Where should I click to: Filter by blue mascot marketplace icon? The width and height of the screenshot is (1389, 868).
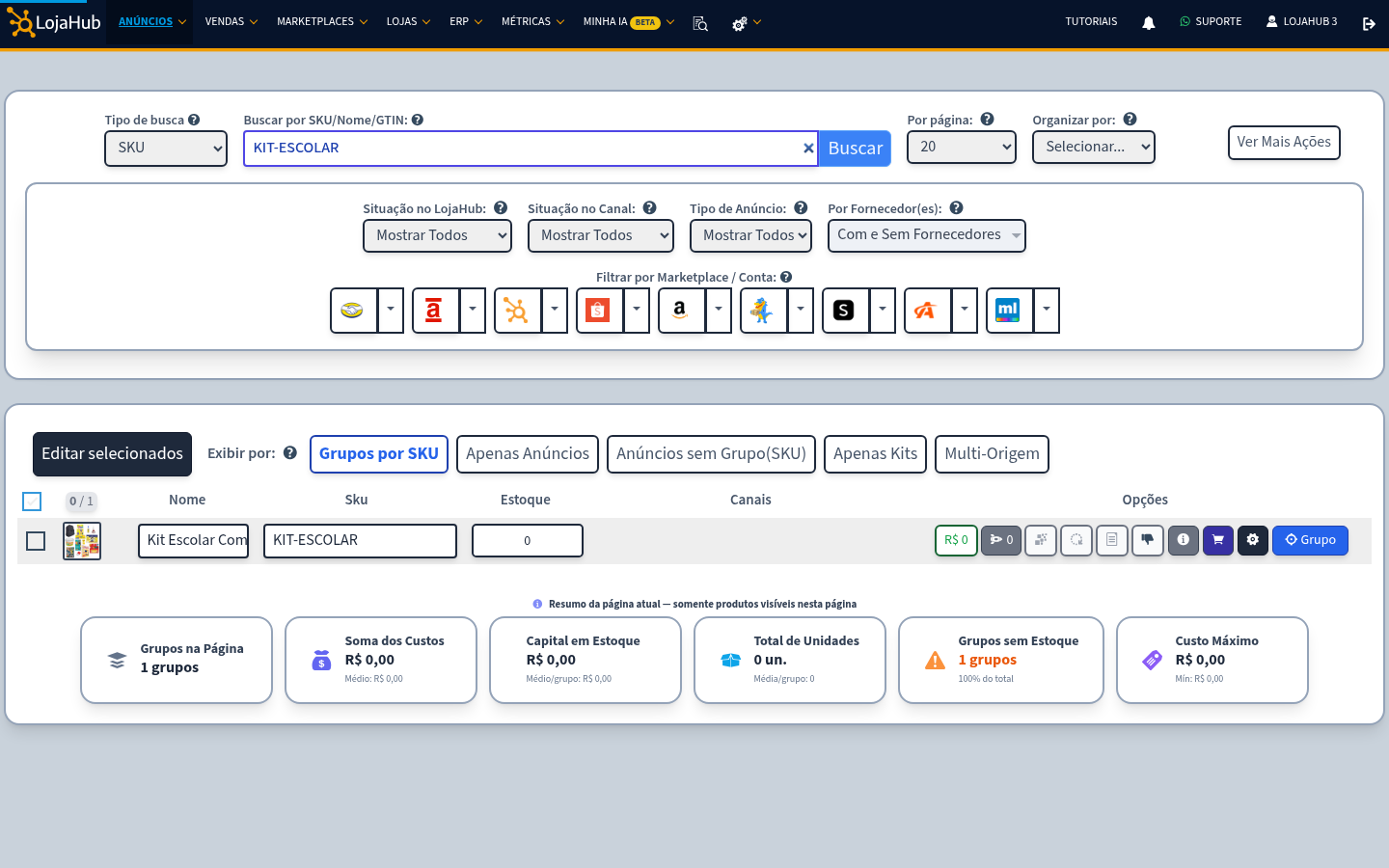pos(763,311)
